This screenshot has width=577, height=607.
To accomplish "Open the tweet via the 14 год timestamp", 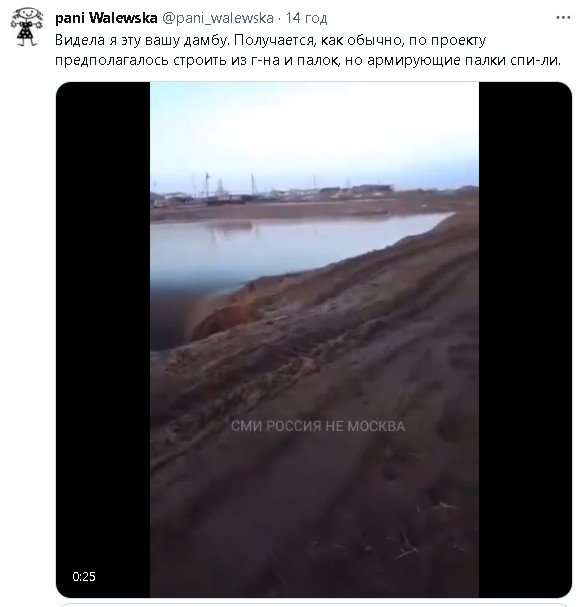I will click(x=306, y=18).
